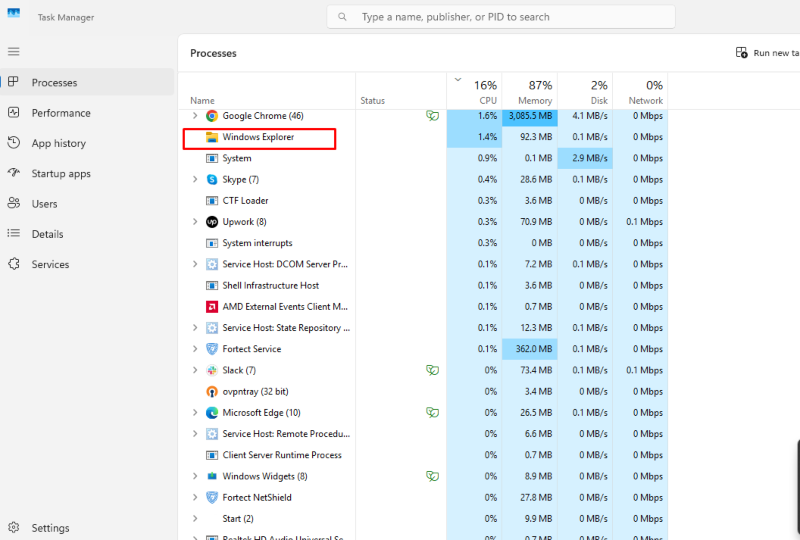Image resolution: width=800 pixels, height=540 pixels.
Task: Click the efficiency mode leaf for Google Chrome
Action: point(432,116)
